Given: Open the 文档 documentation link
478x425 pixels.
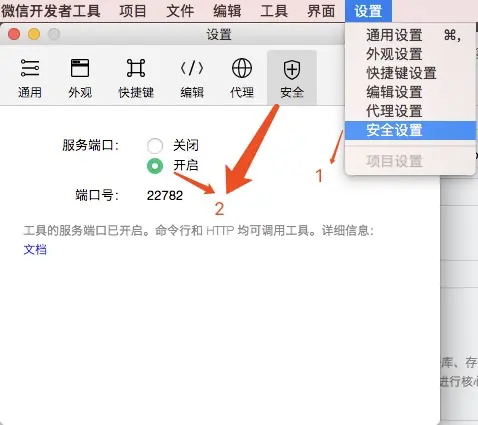Looking at the screenshot, I should coord(35,249).
